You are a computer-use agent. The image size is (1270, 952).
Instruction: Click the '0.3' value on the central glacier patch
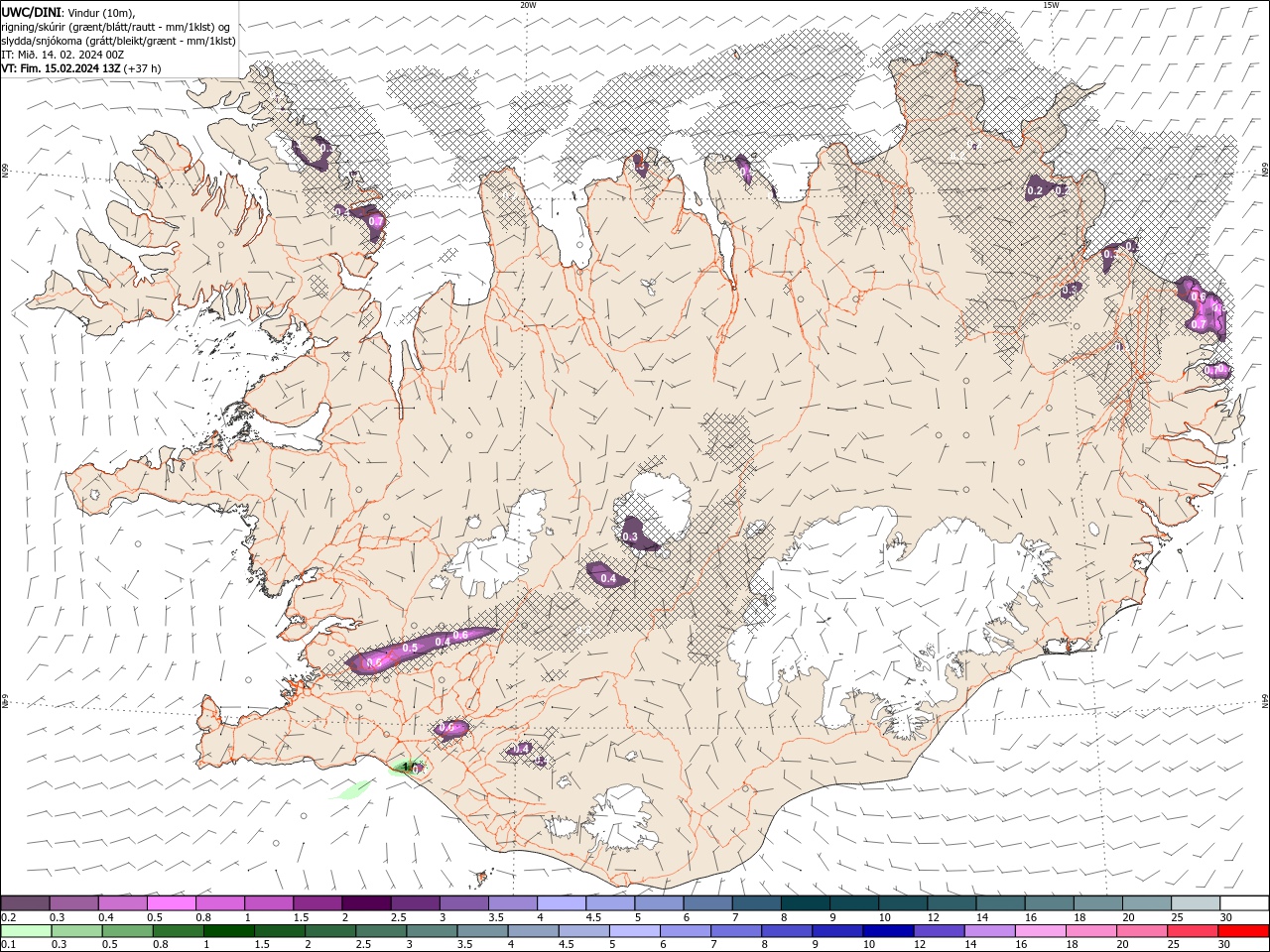click(x=630, y=536)
